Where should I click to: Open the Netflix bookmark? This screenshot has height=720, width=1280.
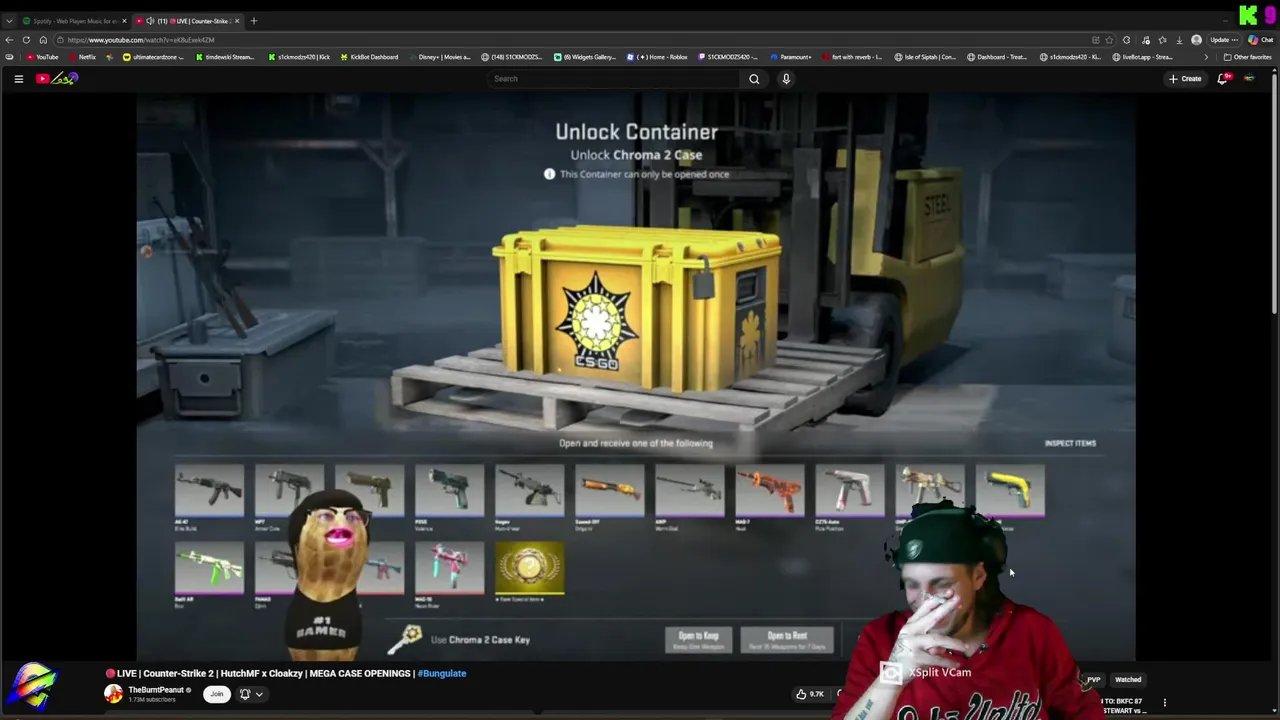(81, 57)
